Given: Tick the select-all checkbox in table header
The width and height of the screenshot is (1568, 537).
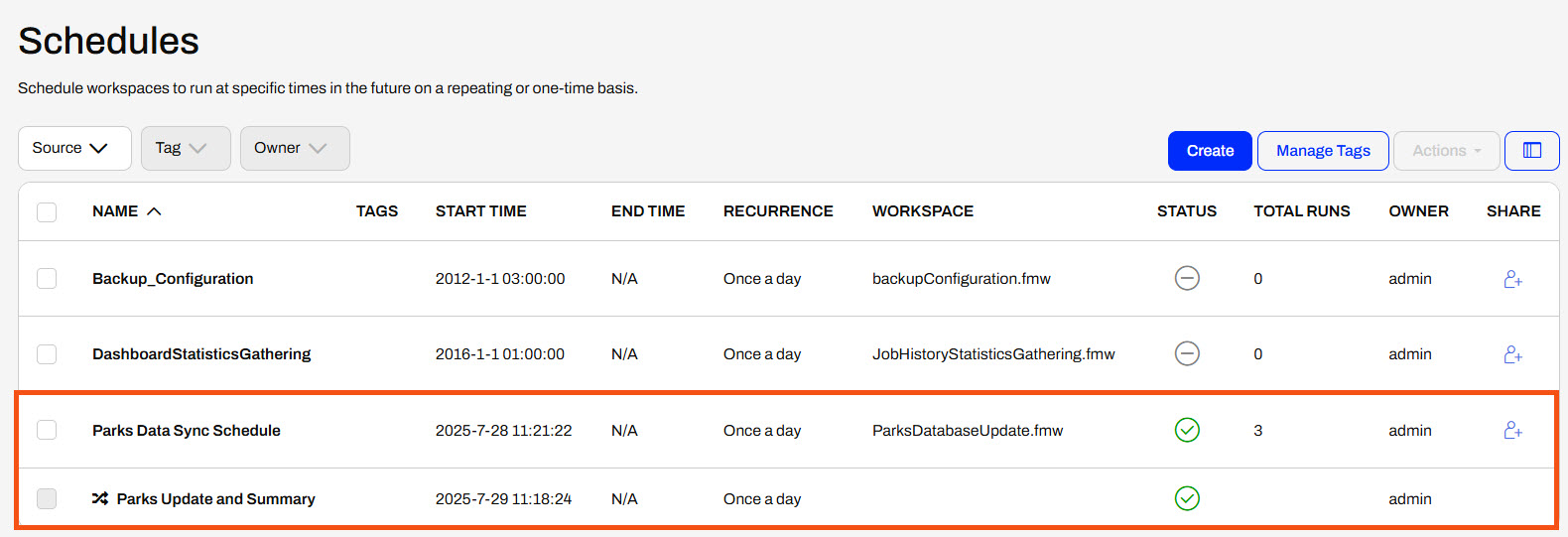Looking at the screenshot, I should point(47,211).
